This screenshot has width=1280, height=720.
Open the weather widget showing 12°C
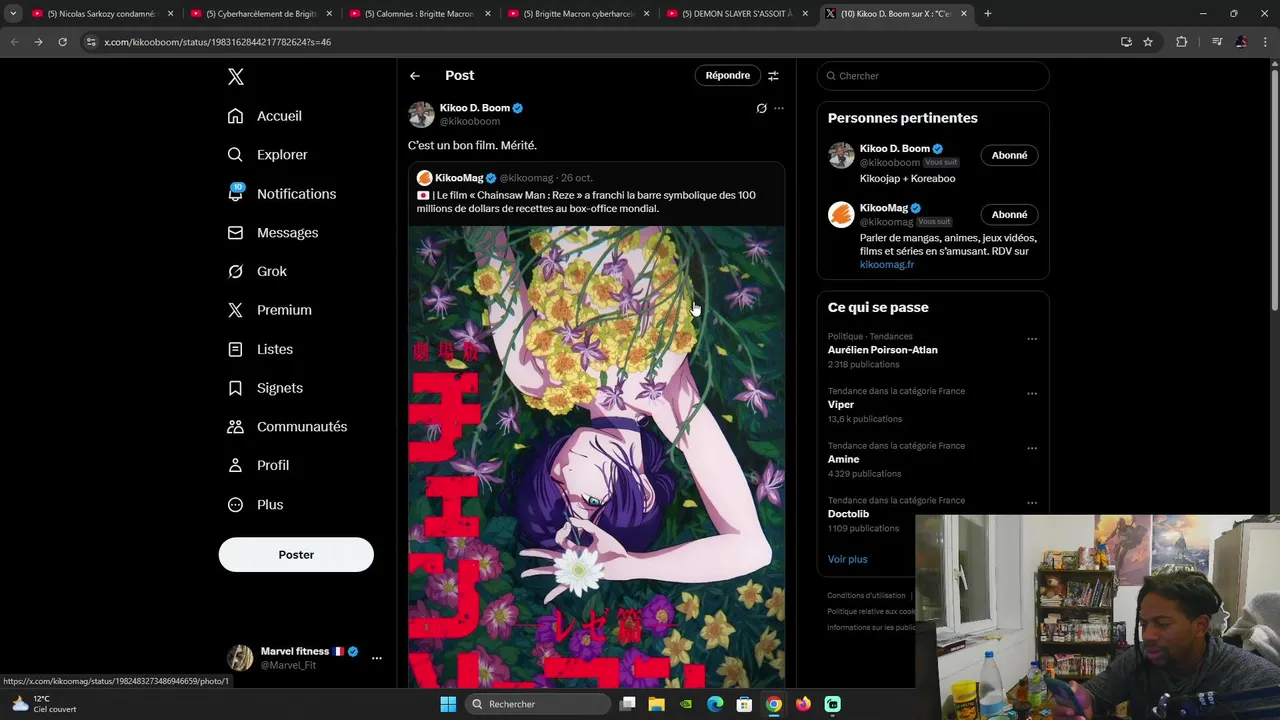[x=42, y=704]
